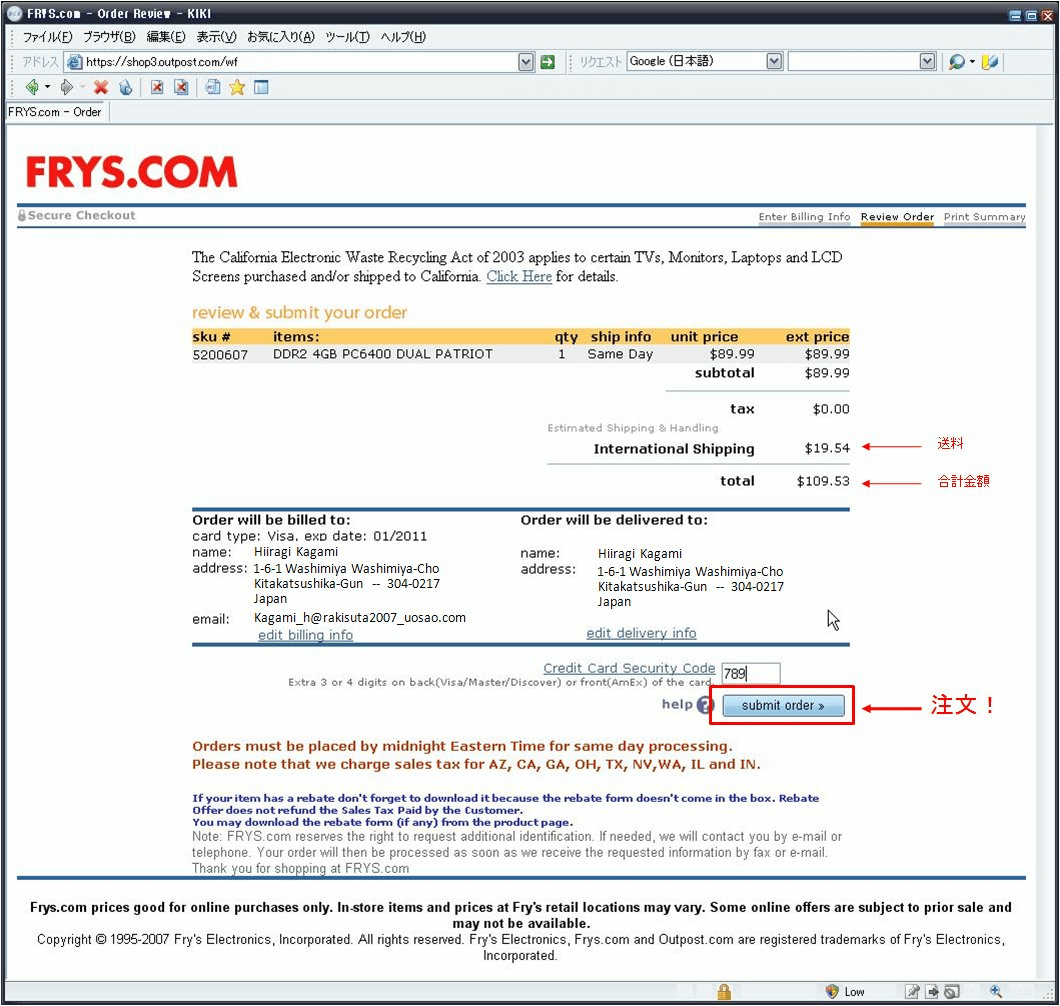Click the total amount $109.53

click(x=823, y=481)
